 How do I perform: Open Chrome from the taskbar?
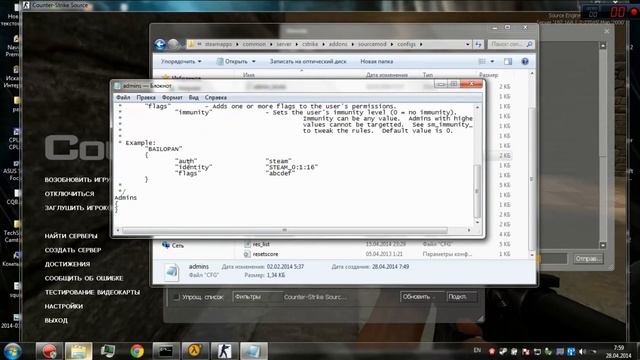coord(137,351)
